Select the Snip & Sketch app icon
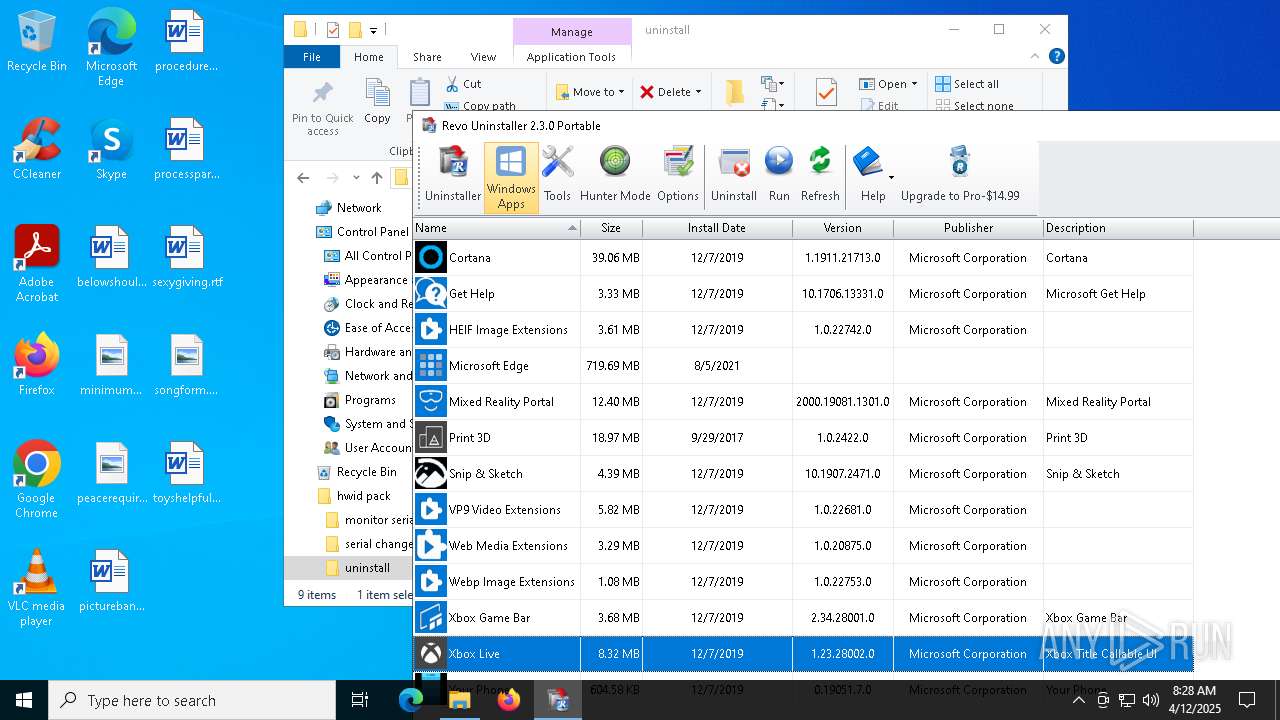This screenshot has height=720, width=1280. point(431,474)
